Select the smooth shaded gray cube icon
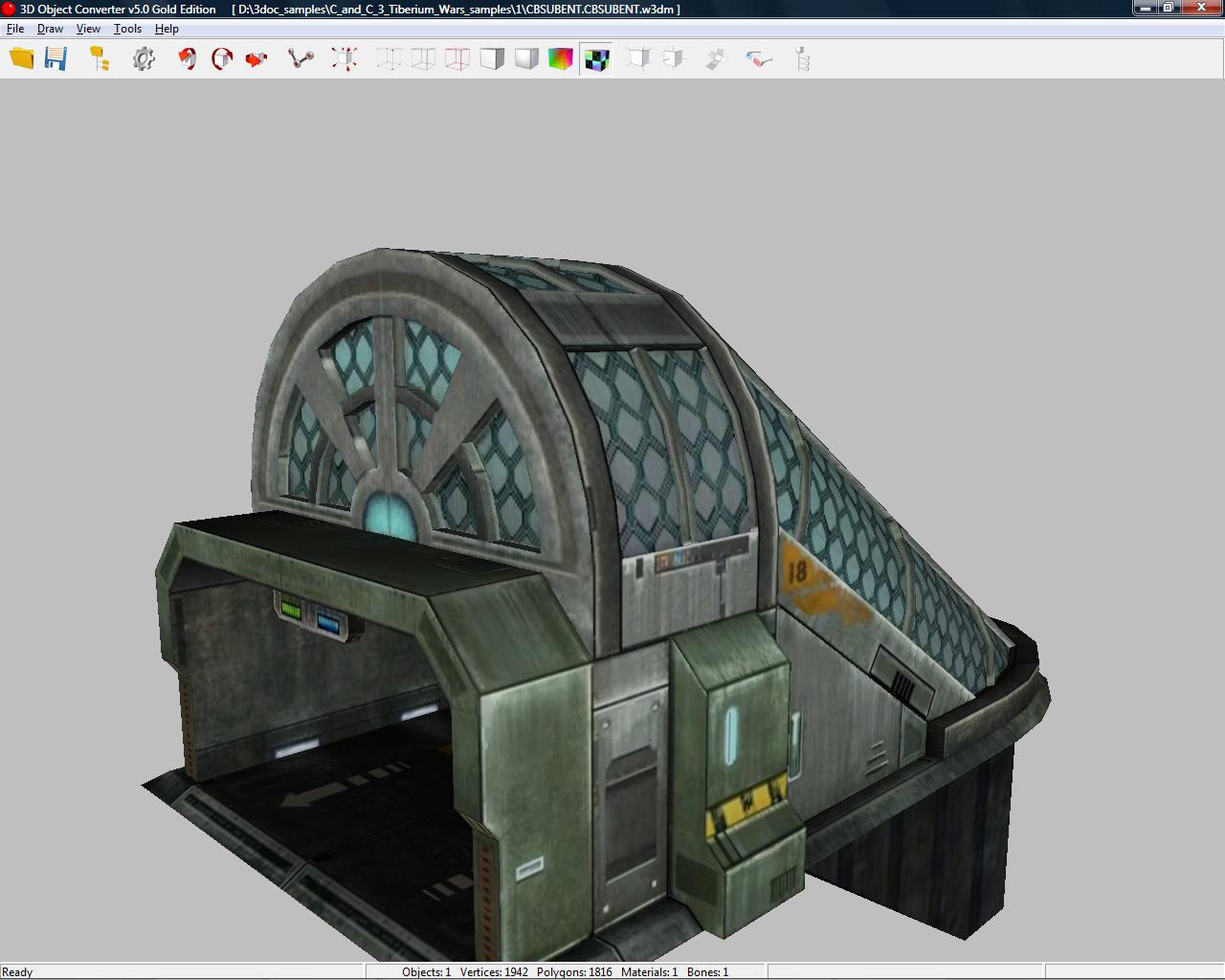1225x980 pixels. [526, 59]
